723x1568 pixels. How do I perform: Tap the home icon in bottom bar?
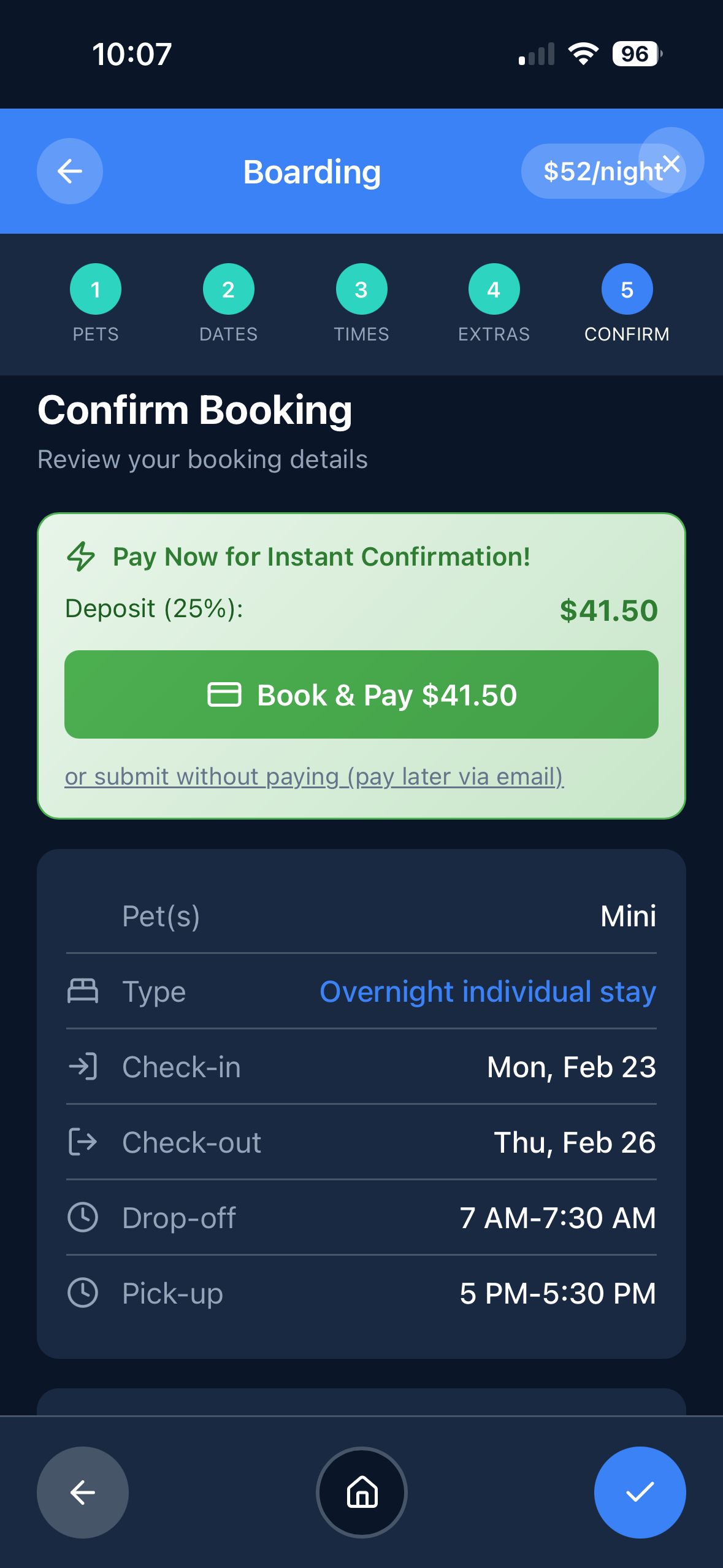[362, 1492]
